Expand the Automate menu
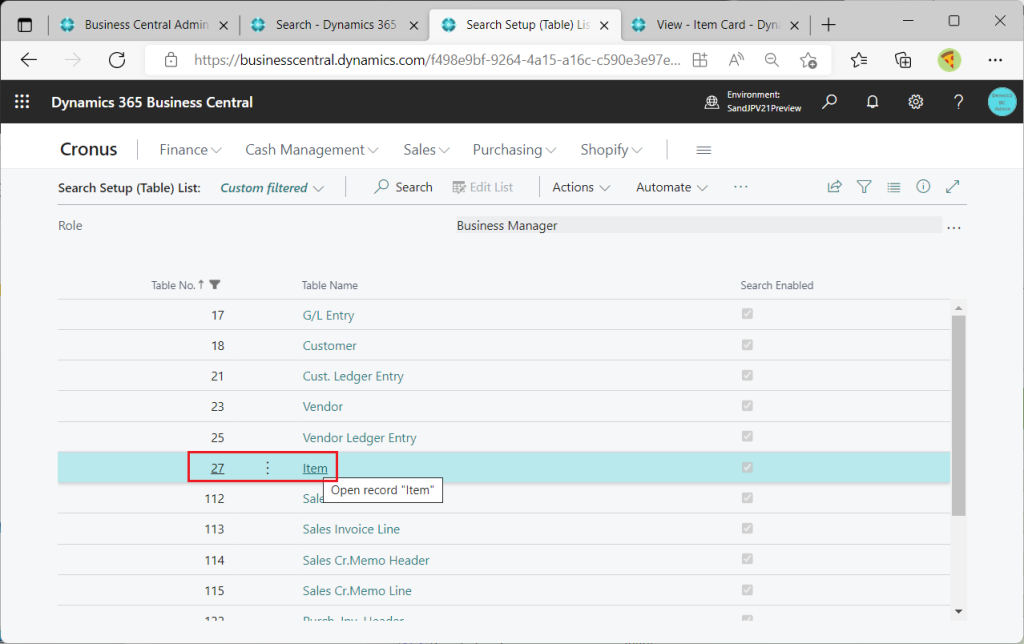 (671, 187)
